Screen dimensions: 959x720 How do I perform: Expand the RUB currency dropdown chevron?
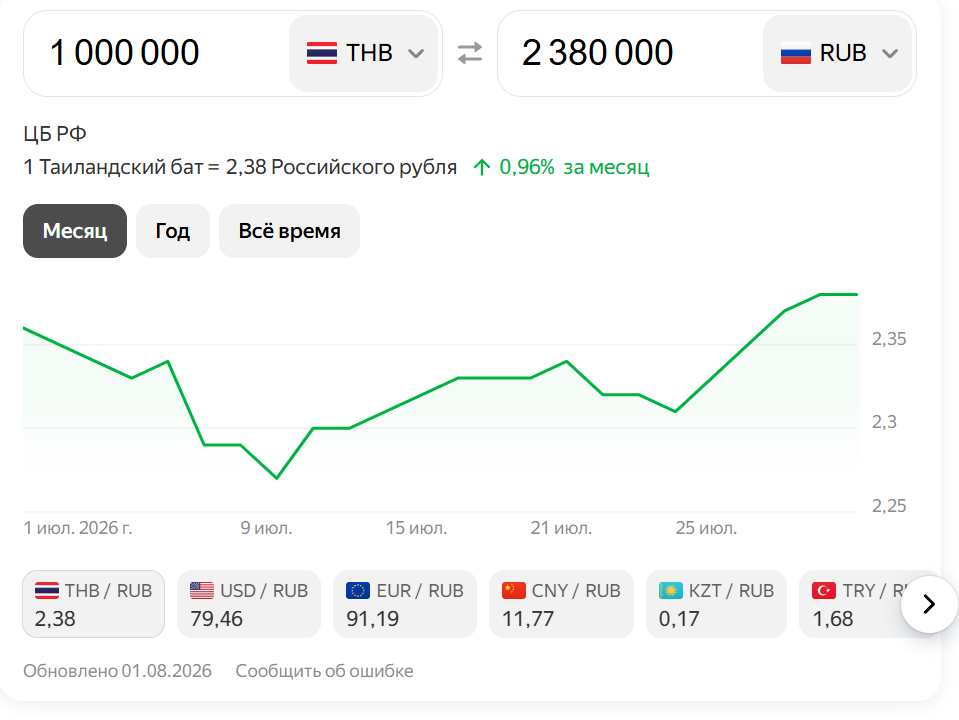[x=890, y=54]
